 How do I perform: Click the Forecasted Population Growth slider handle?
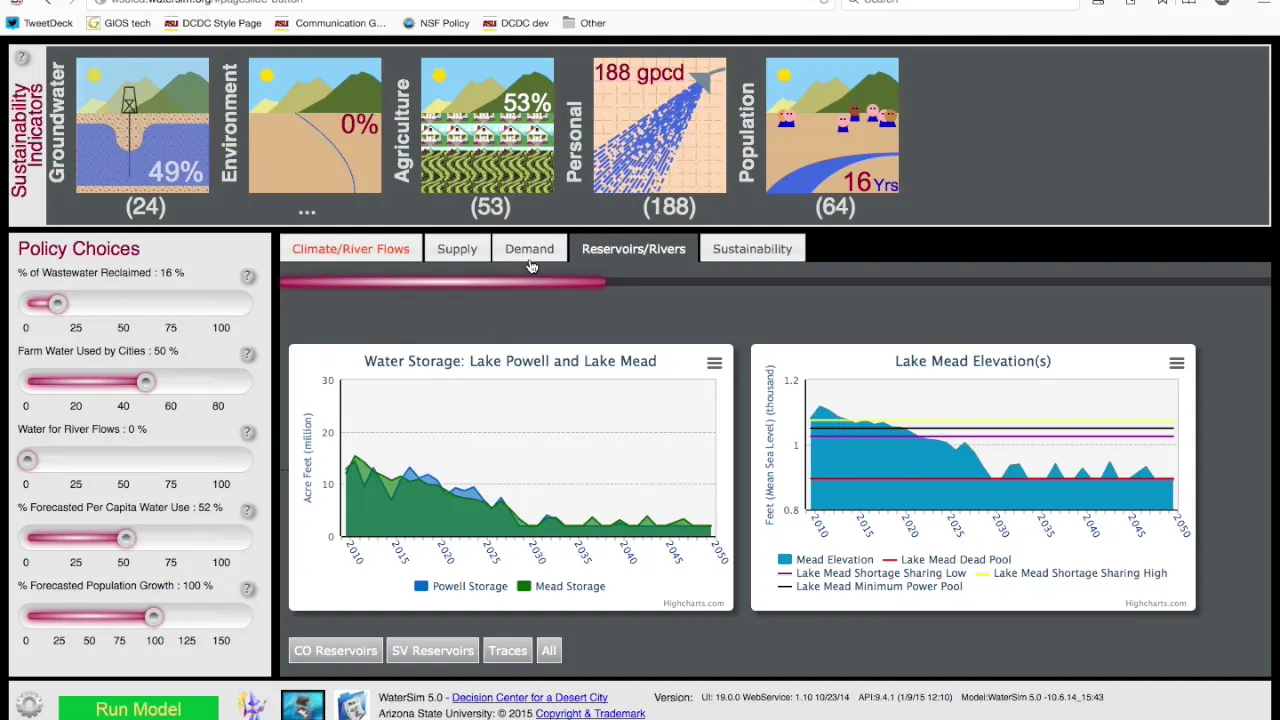tap(153, 616)
